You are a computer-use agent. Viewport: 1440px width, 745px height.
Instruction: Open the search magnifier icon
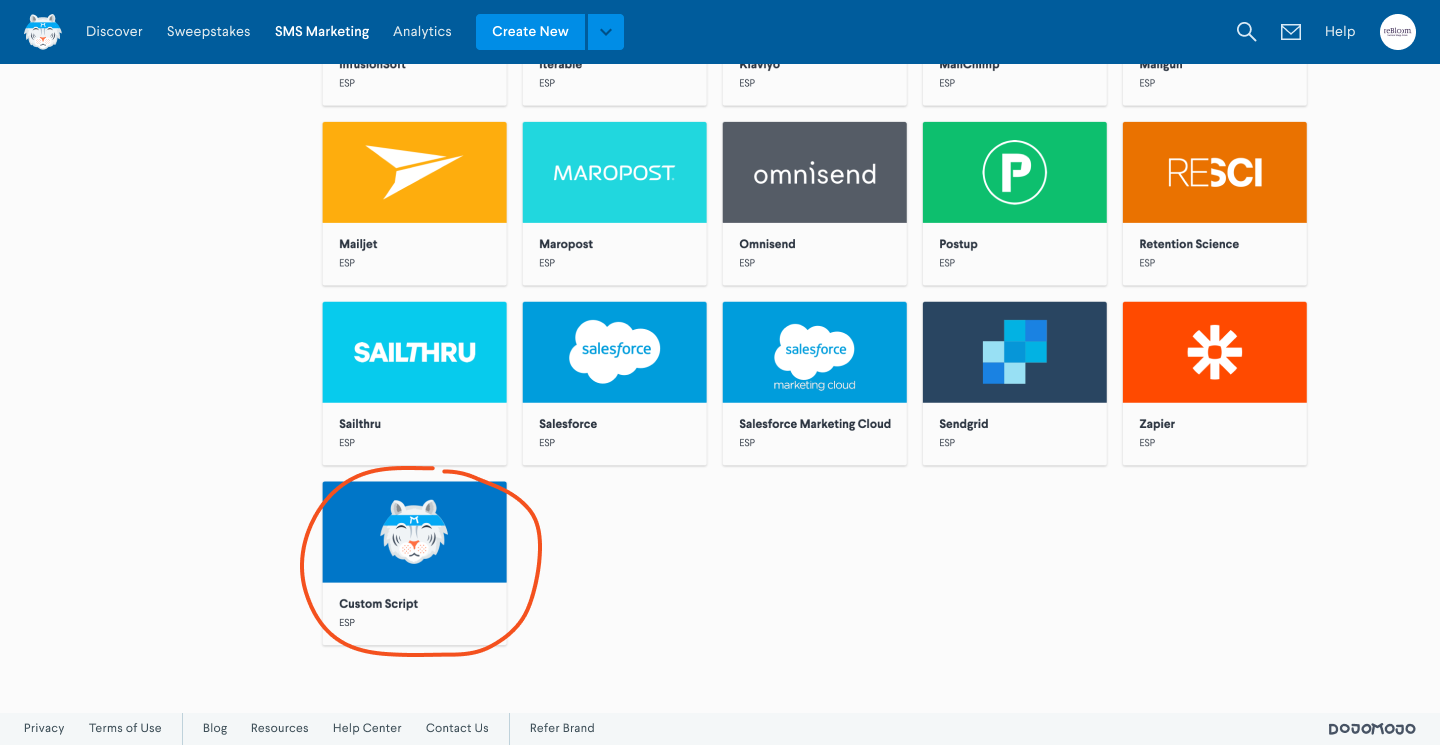coord(1246,32)
